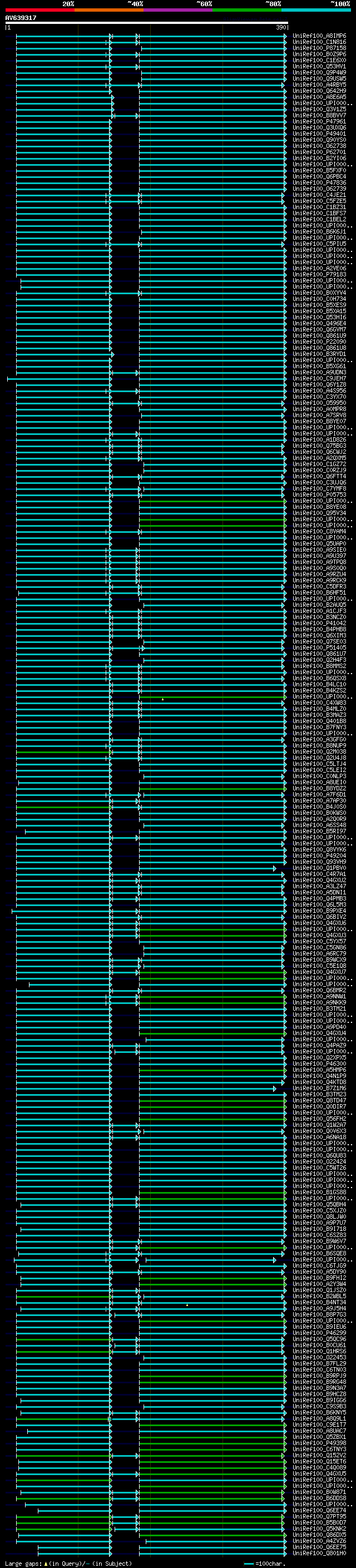Click the =100char scale bar legend
This screenshot has width=356, height=1568.
[264, 1563]
